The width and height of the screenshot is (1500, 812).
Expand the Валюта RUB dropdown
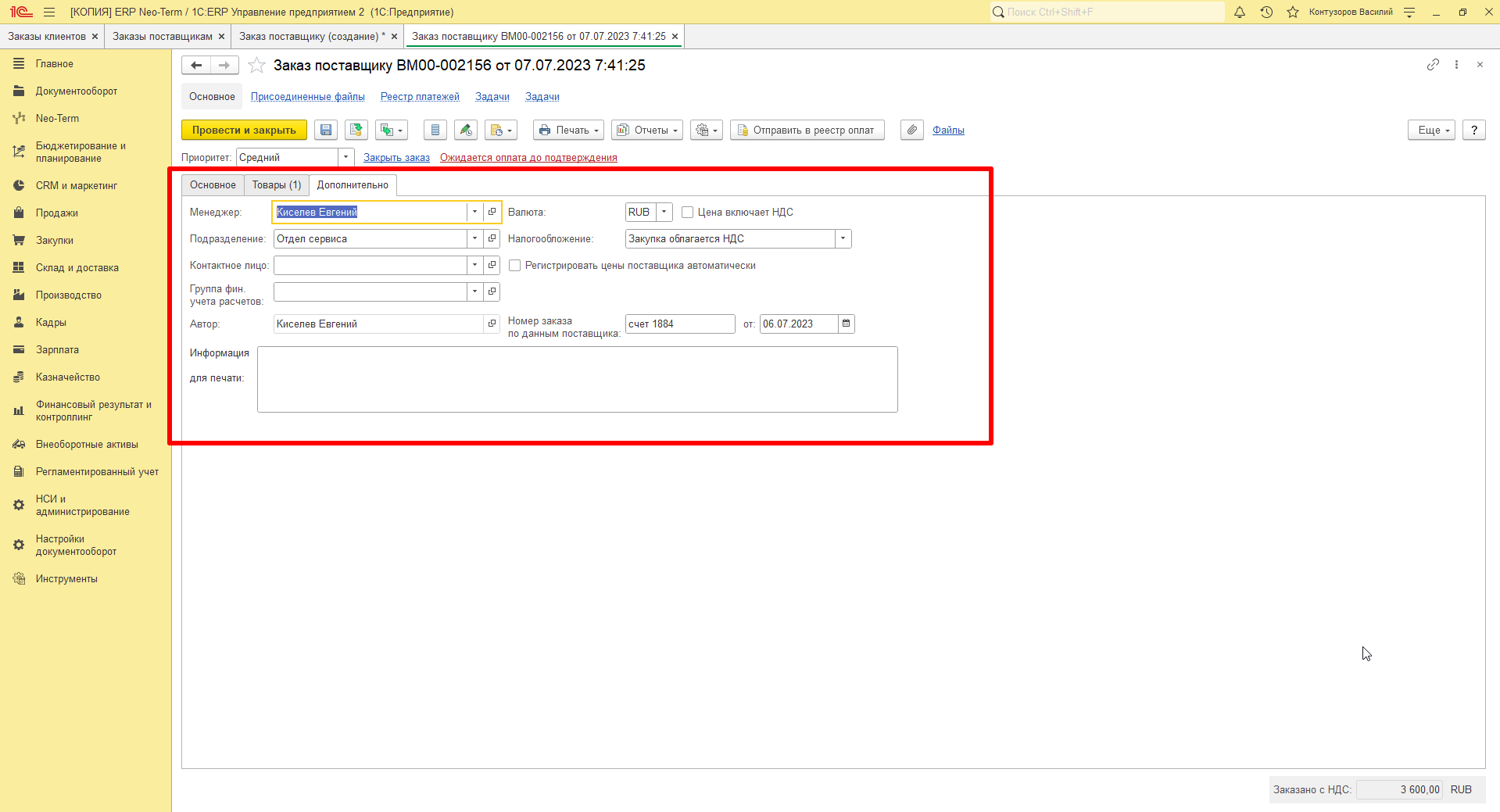tap(664, 212)
